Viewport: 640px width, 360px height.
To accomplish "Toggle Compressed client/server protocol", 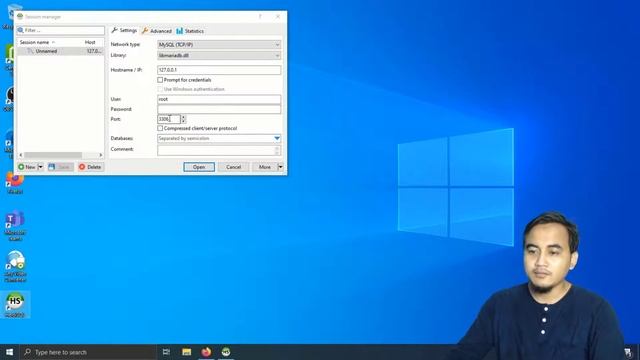I will 160,128.
